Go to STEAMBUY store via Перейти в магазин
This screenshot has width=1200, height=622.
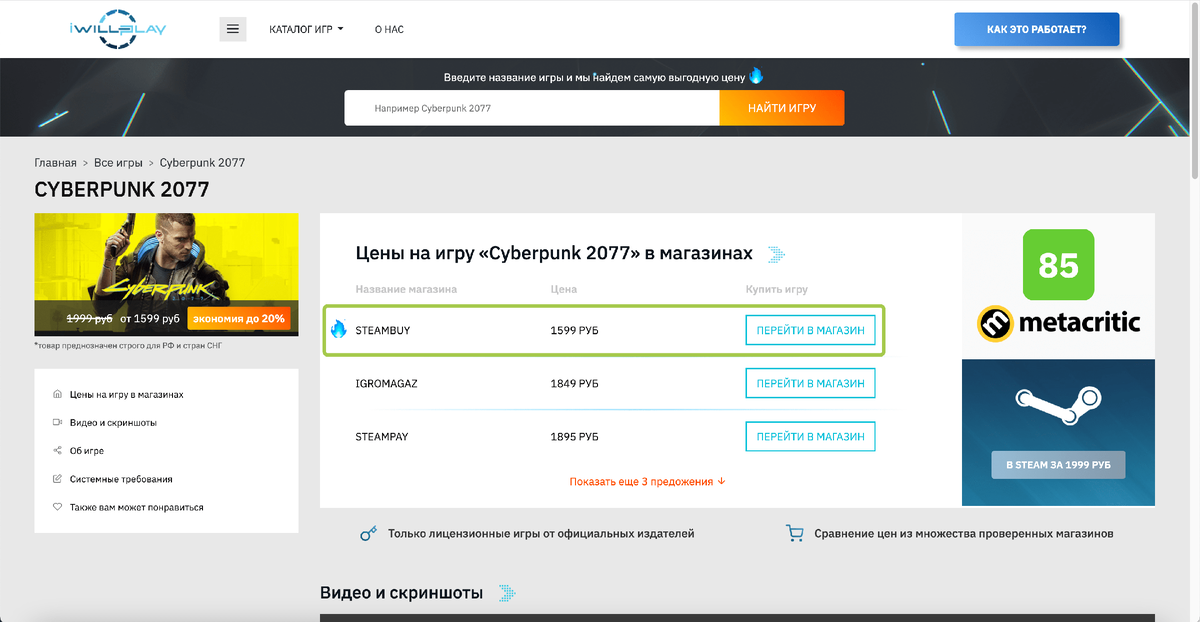[x=810, y=329]
